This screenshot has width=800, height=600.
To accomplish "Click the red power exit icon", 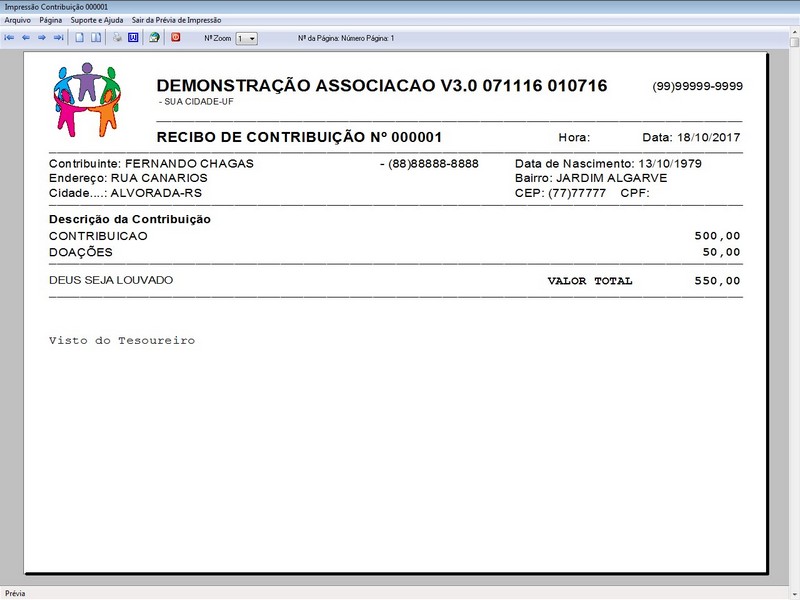I will [176, 37].
